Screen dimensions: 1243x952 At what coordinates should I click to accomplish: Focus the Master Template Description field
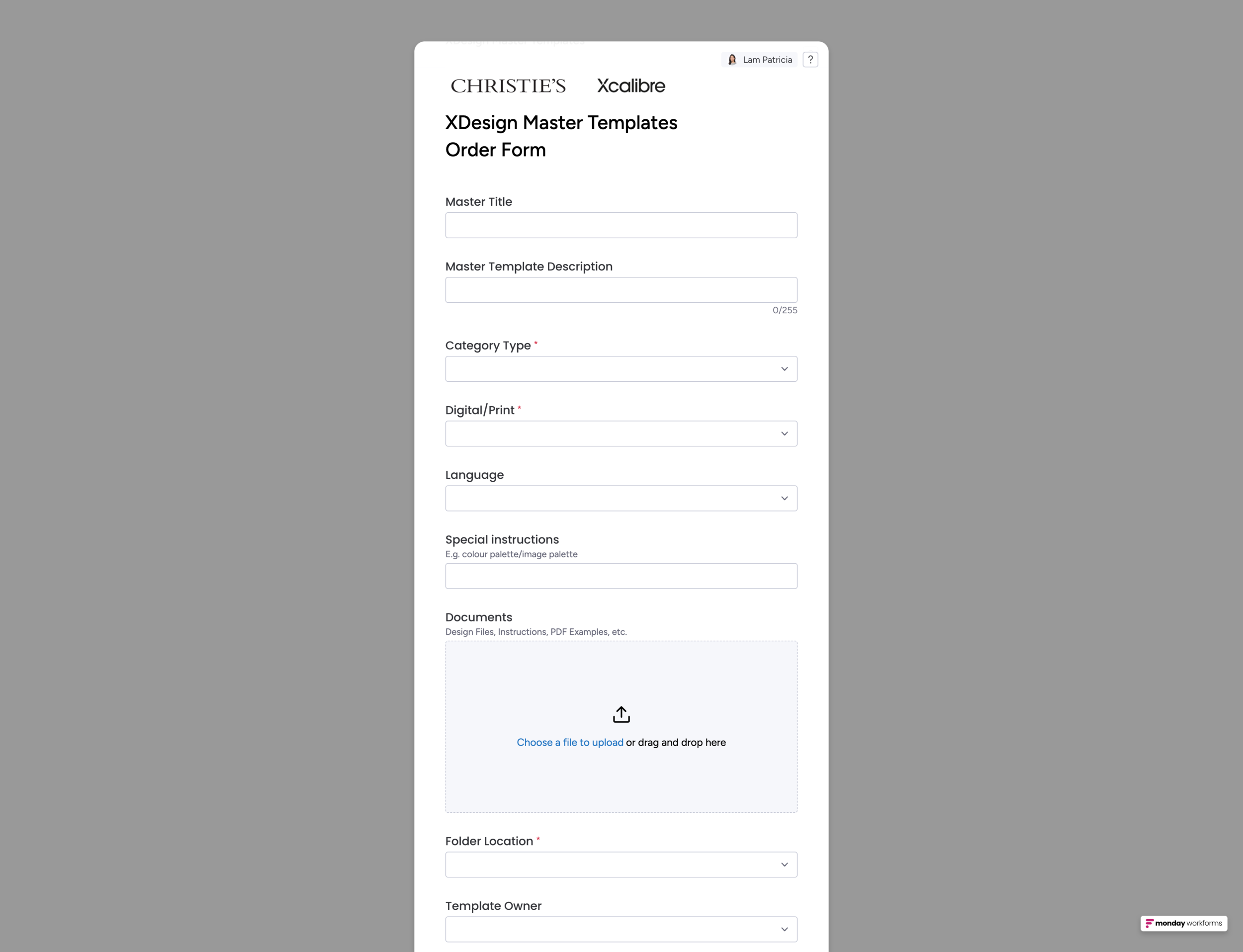point(621,290)
